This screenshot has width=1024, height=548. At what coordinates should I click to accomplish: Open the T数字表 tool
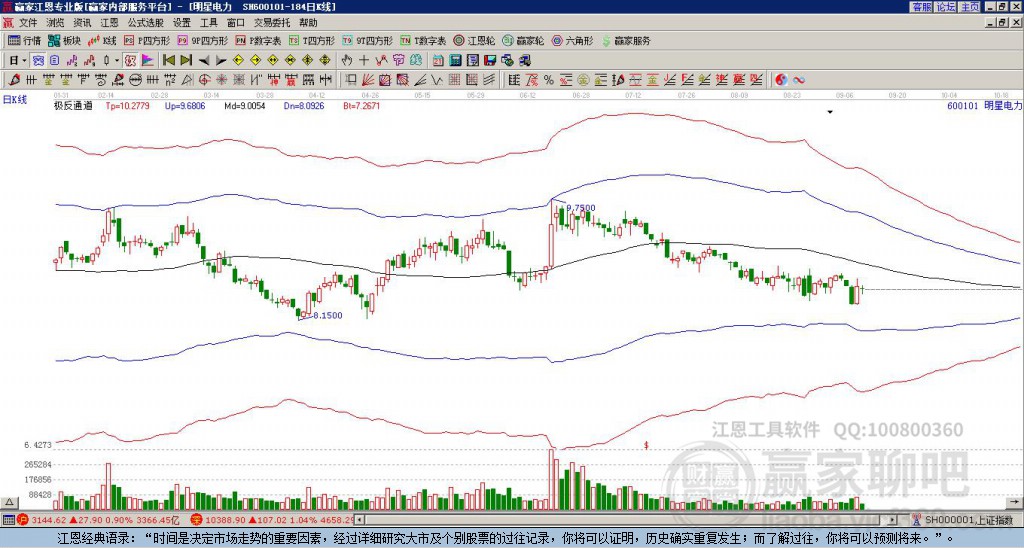423,40
